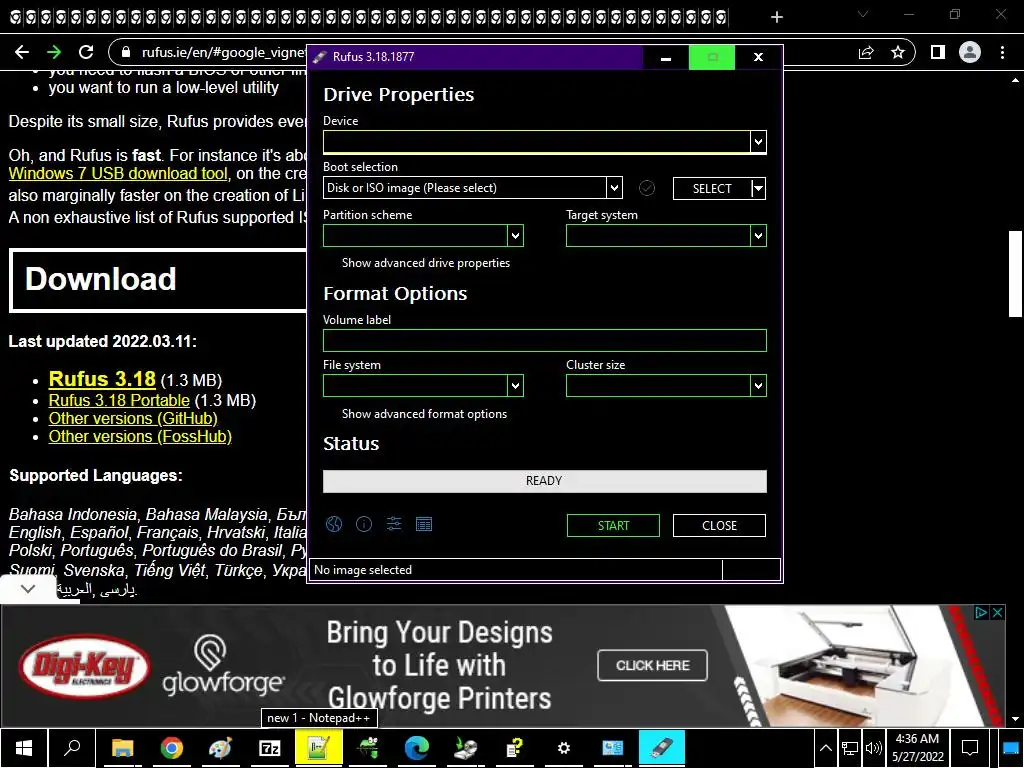Open volume control in system tray

point(873,748)
